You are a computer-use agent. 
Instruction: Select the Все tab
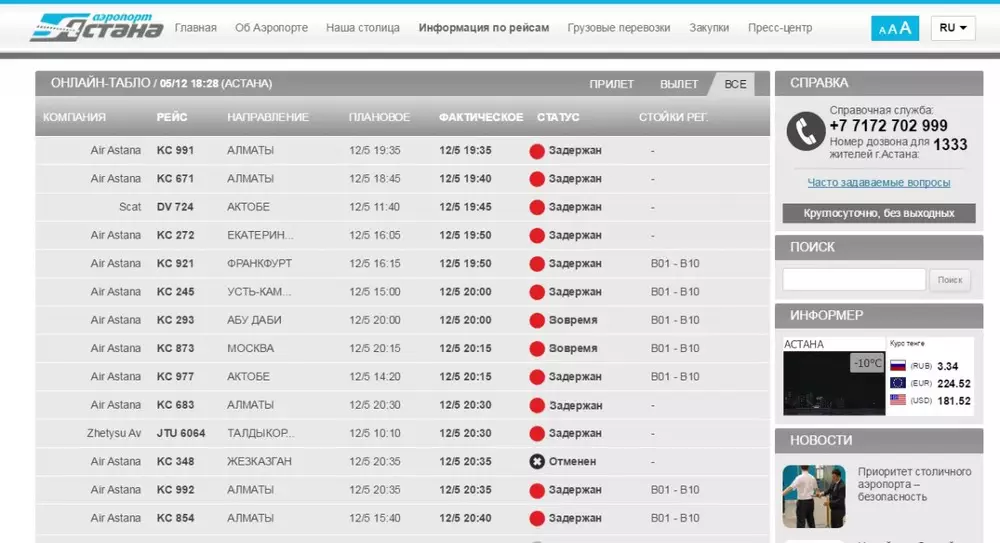point(735,84)
